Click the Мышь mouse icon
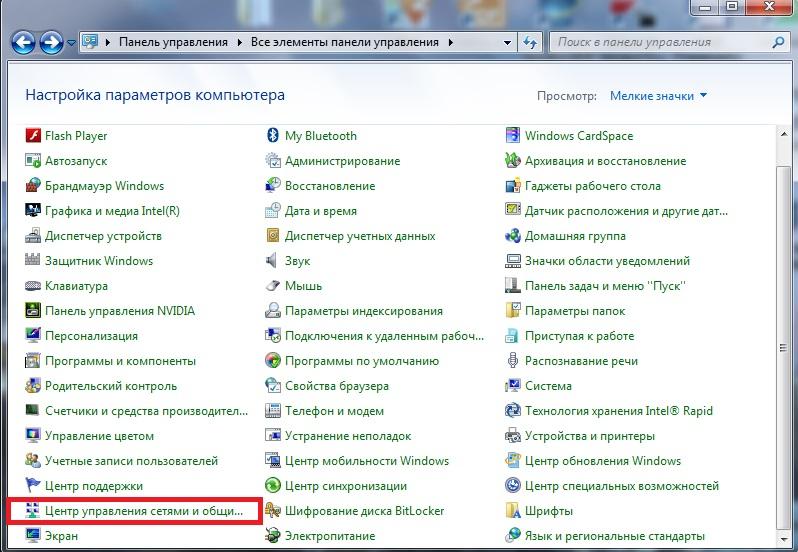The width and height of the screenshot is (798, 552). (273, 286)
